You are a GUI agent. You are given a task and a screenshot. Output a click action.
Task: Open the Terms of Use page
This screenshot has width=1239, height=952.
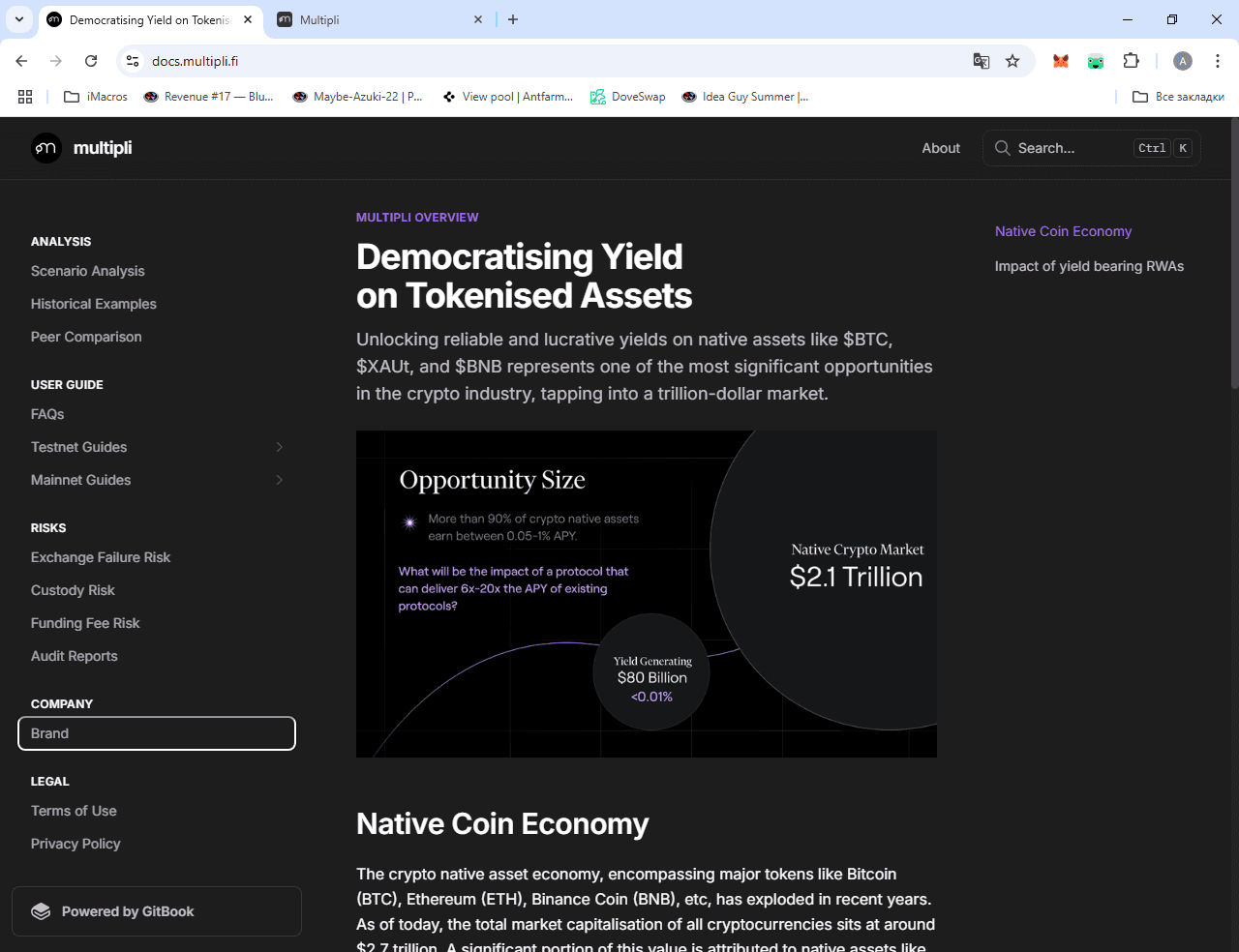coord(74,811)
